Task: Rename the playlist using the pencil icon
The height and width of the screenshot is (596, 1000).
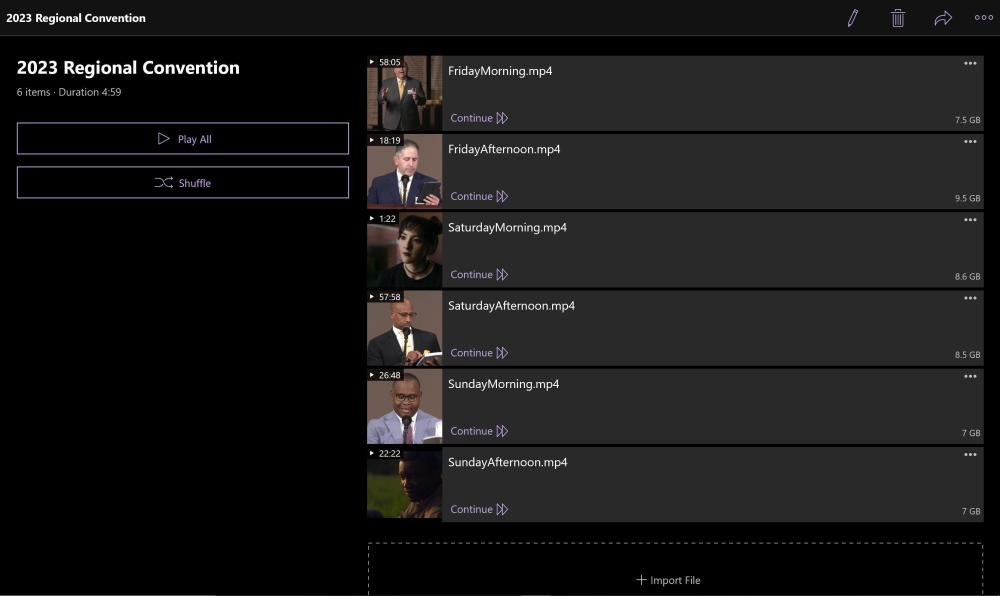Action: tap(852, 17)
